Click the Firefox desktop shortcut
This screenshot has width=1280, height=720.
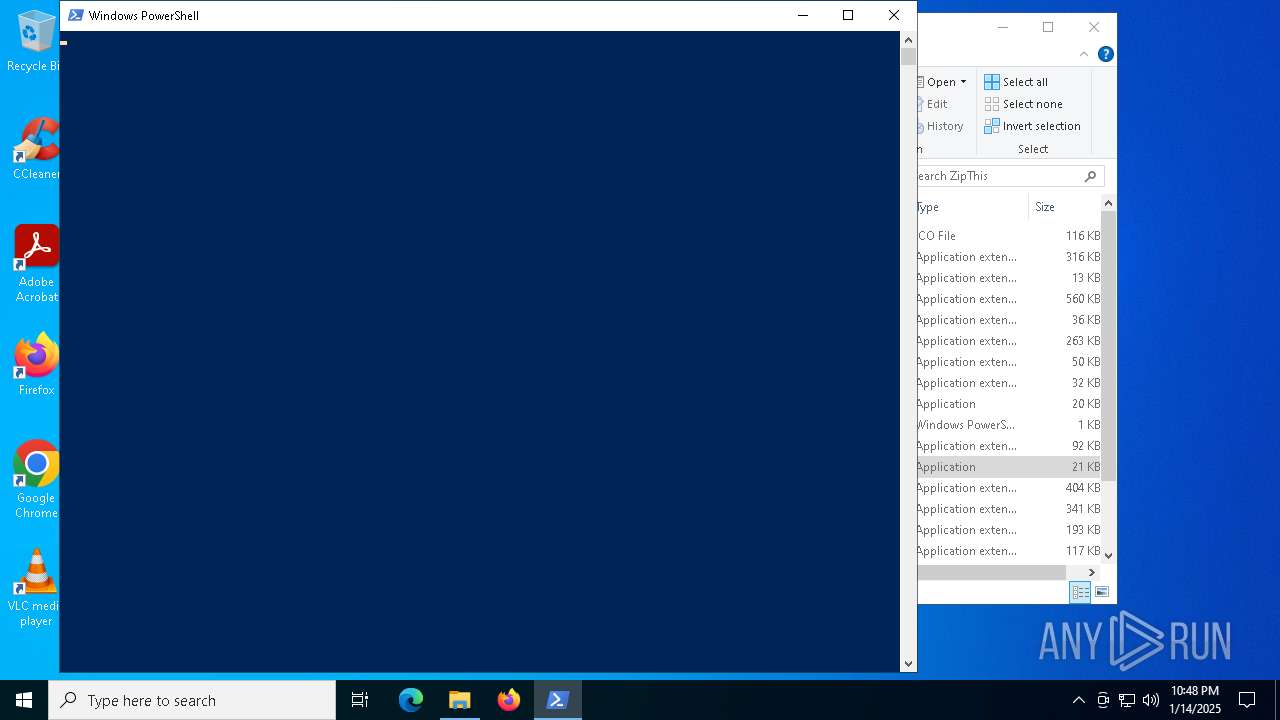(36, 365)
